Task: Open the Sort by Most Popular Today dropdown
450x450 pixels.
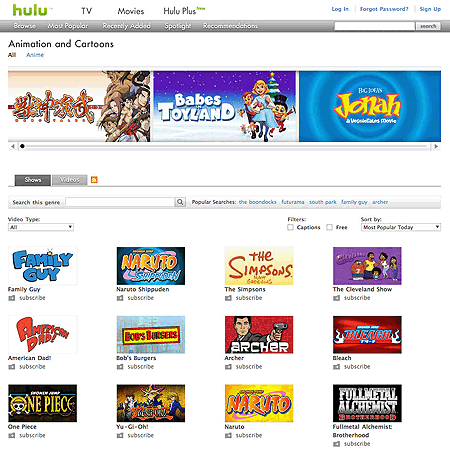Action: pos(401,227)
